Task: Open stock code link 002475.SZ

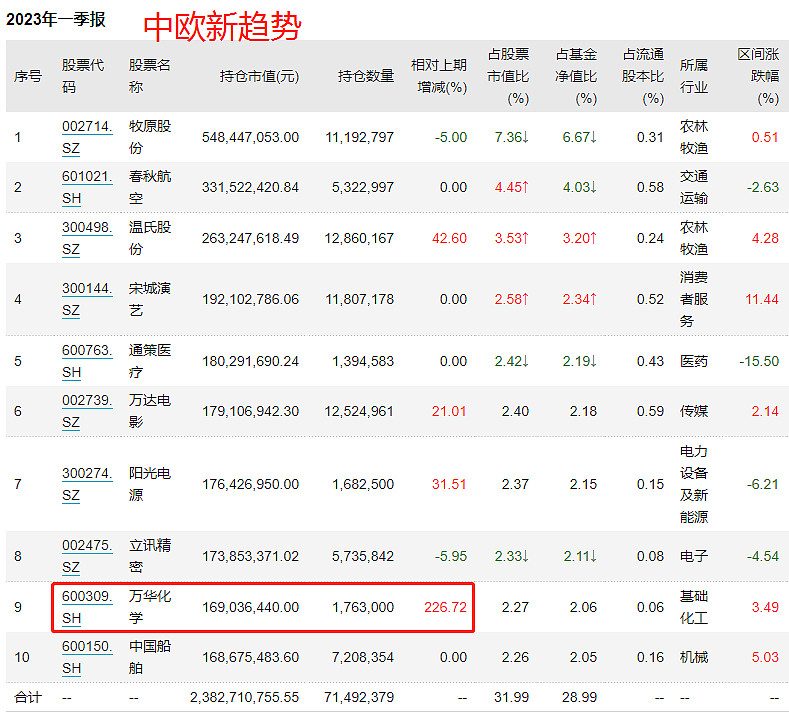Action: [x=87, y=556]
